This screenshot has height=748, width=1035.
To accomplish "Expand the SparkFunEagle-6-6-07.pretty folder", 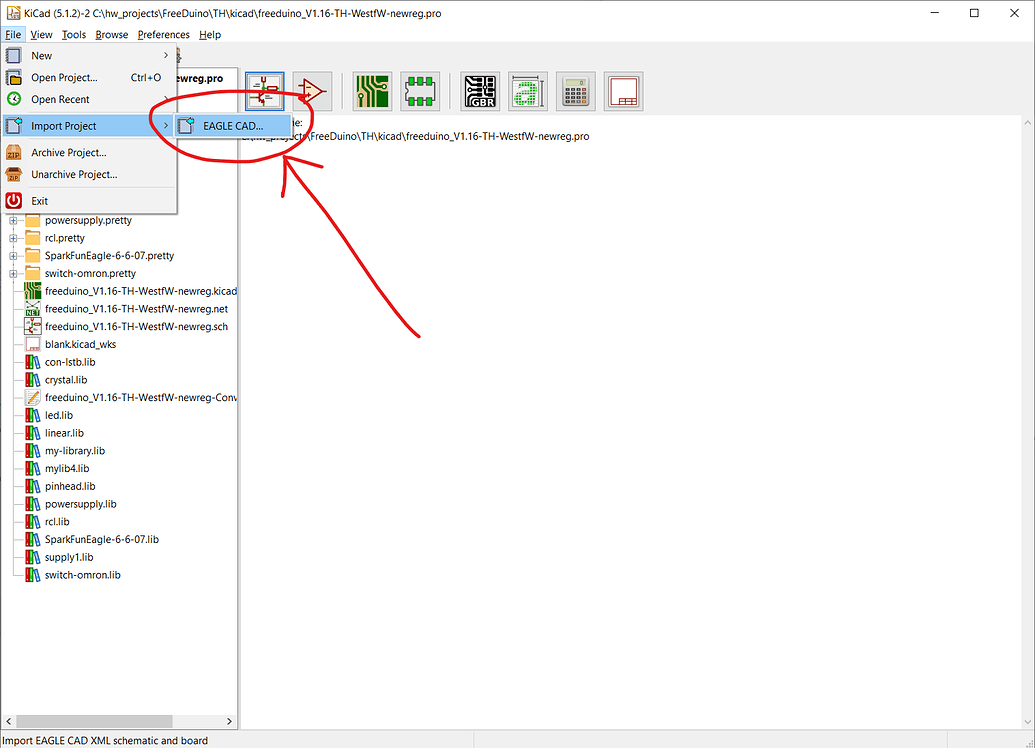I will click(13, 255).
